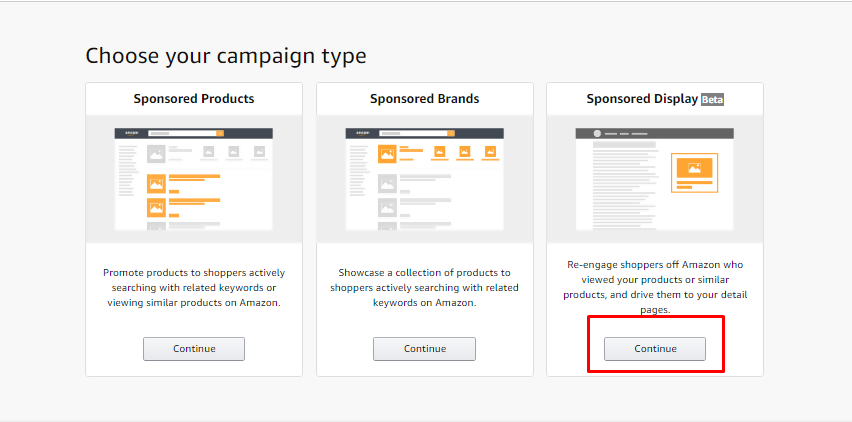Screen dimensions: 852x422
Task: Open the Sponsored Display preview illustration
Action: [655, 179]
